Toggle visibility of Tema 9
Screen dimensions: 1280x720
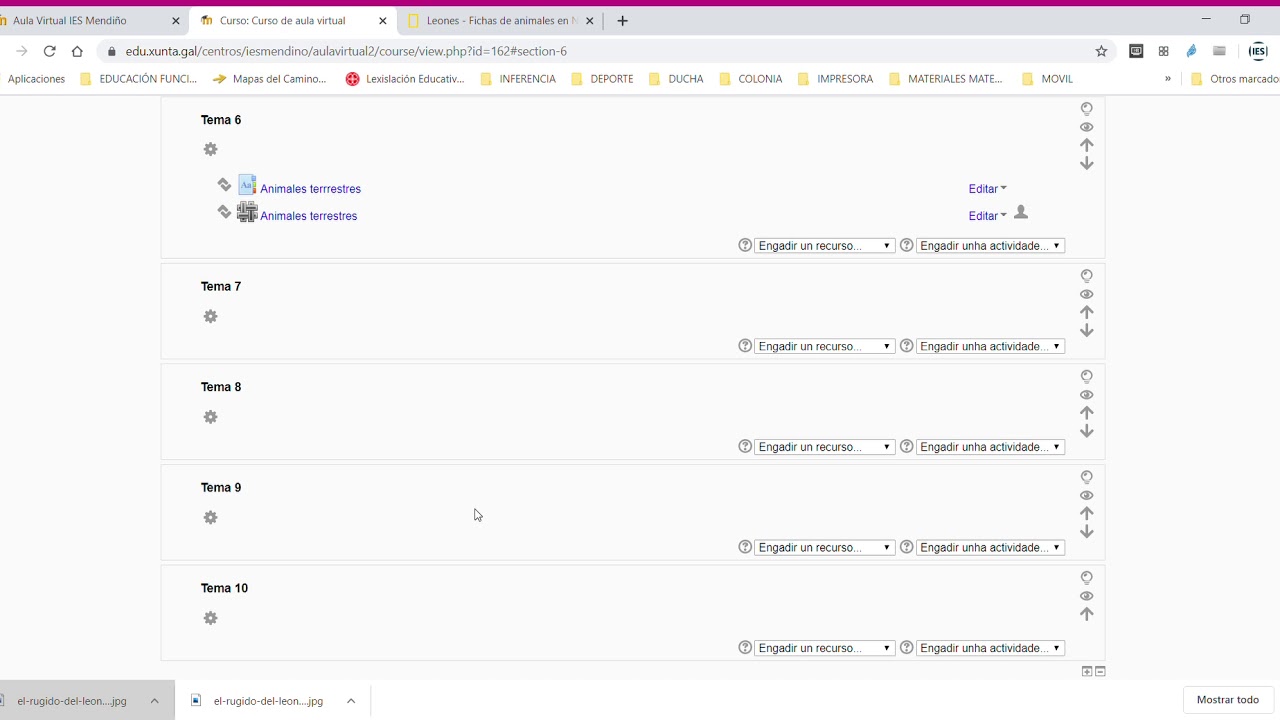pyautogui.click(x=1087, y=495)
